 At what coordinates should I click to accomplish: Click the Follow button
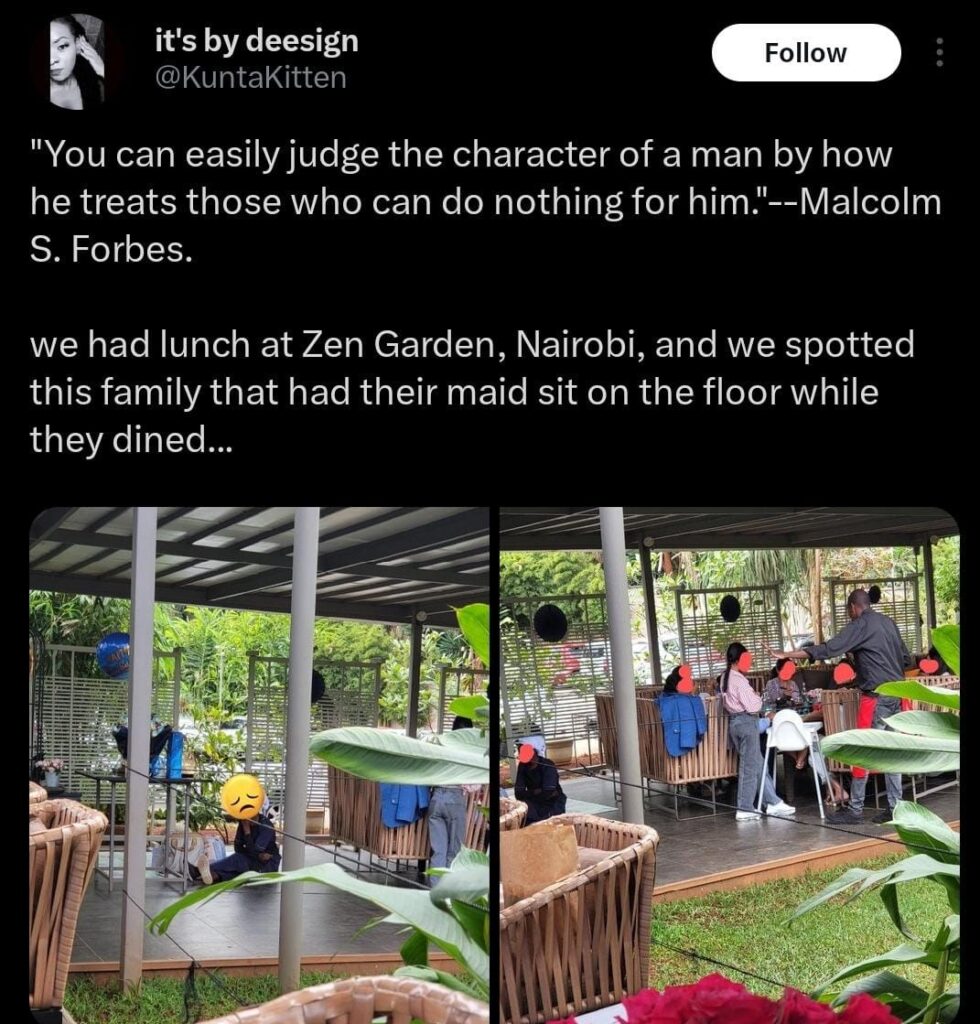[x=806, y=53]
